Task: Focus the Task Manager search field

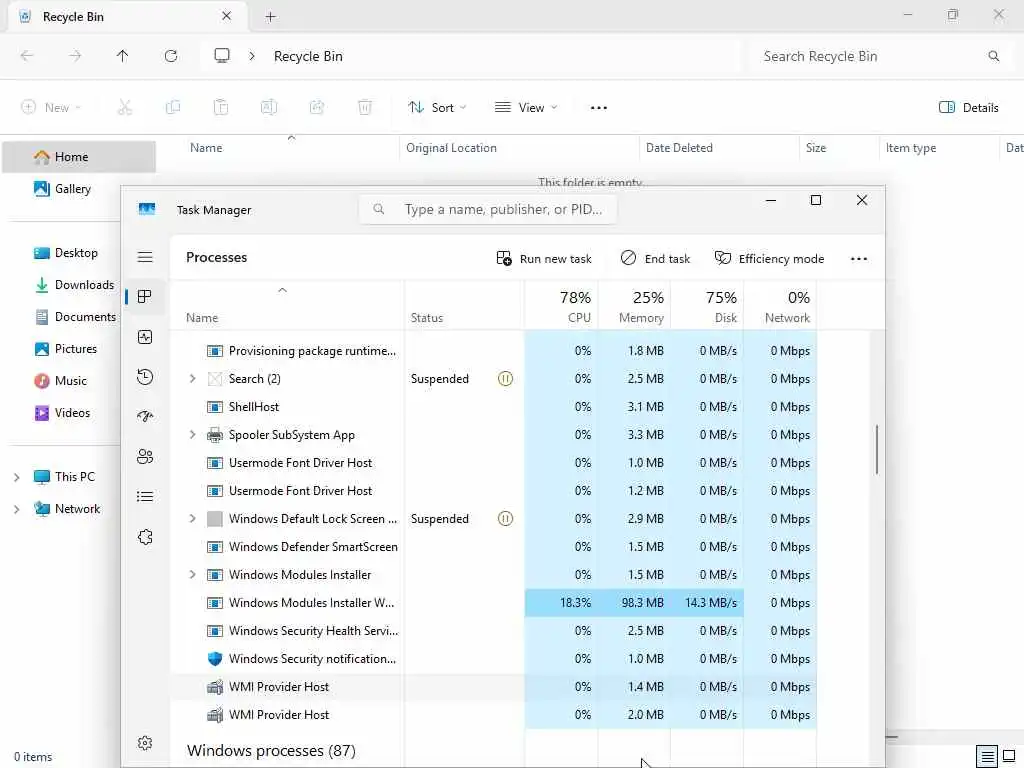Action: pos(488,210)
